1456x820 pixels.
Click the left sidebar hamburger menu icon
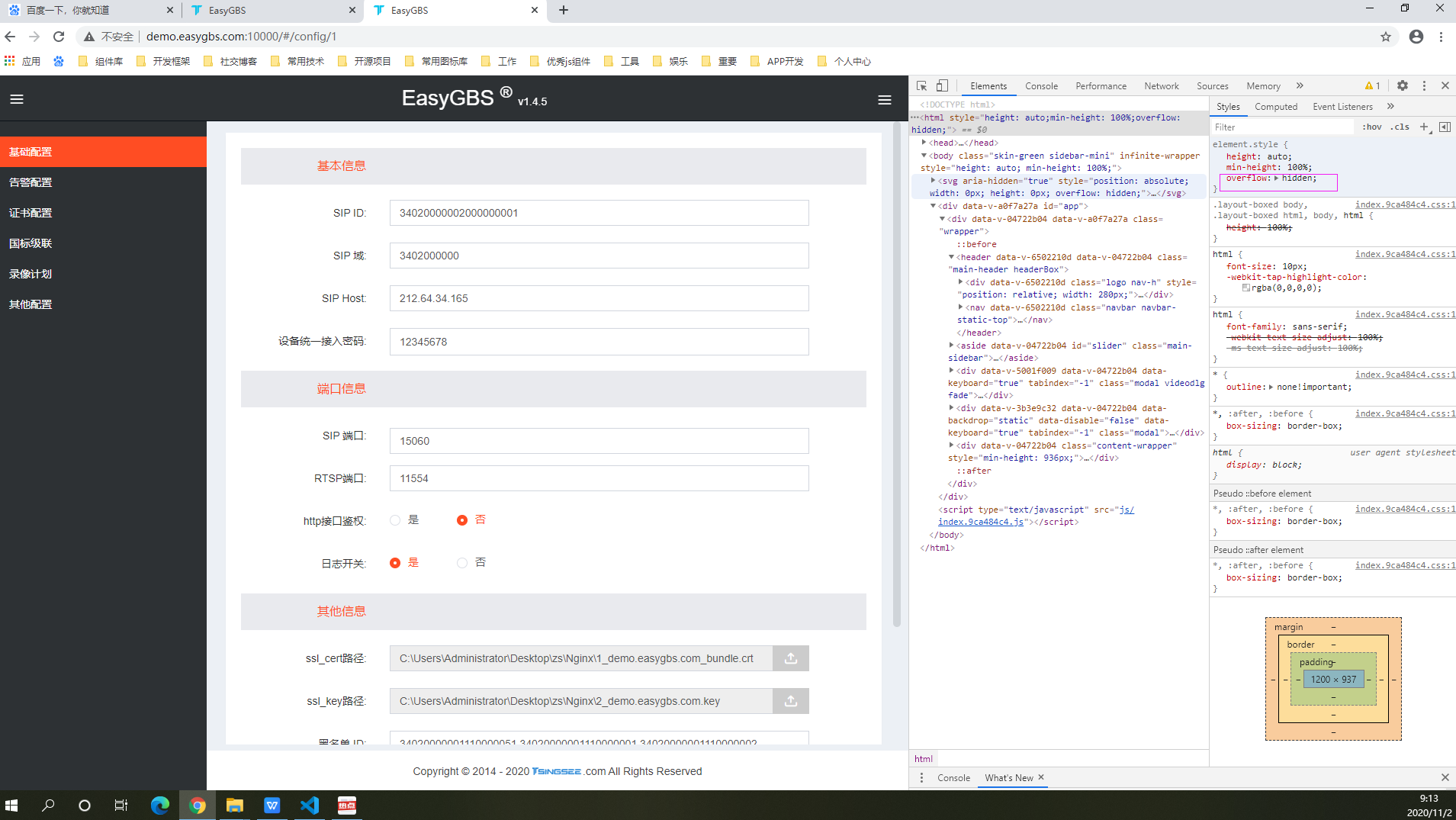(x=17, y=99)
